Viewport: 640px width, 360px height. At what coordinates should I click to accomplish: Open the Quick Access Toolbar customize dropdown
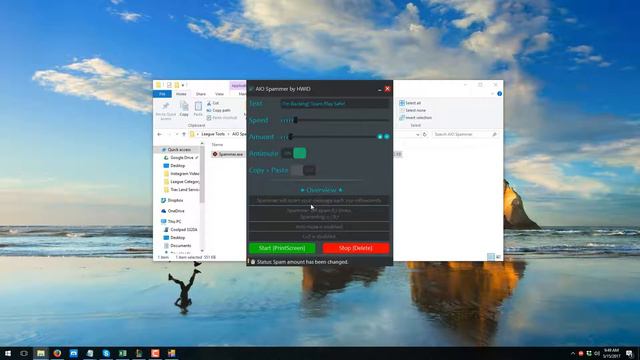pyautogui.click(x=183, y=85)
